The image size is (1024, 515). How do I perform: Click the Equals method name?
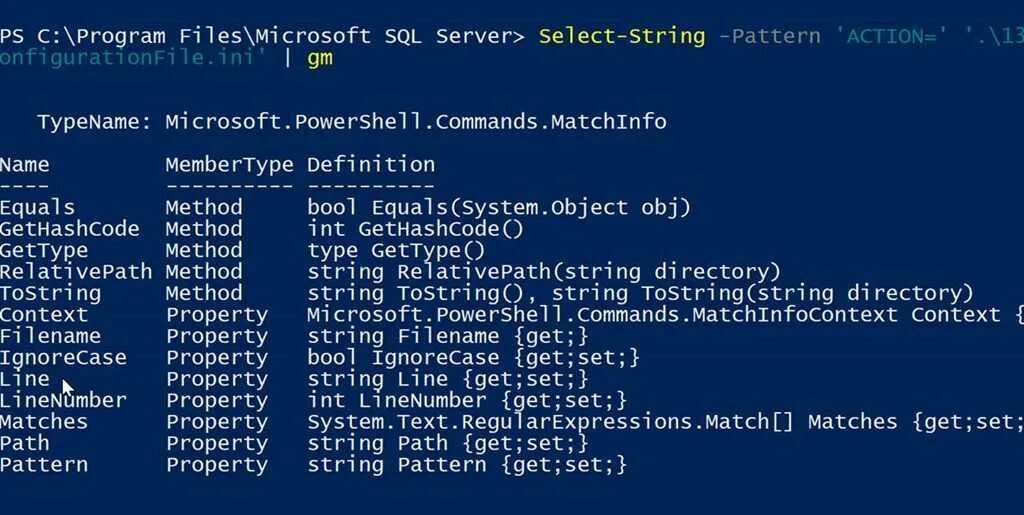(37, 208)
